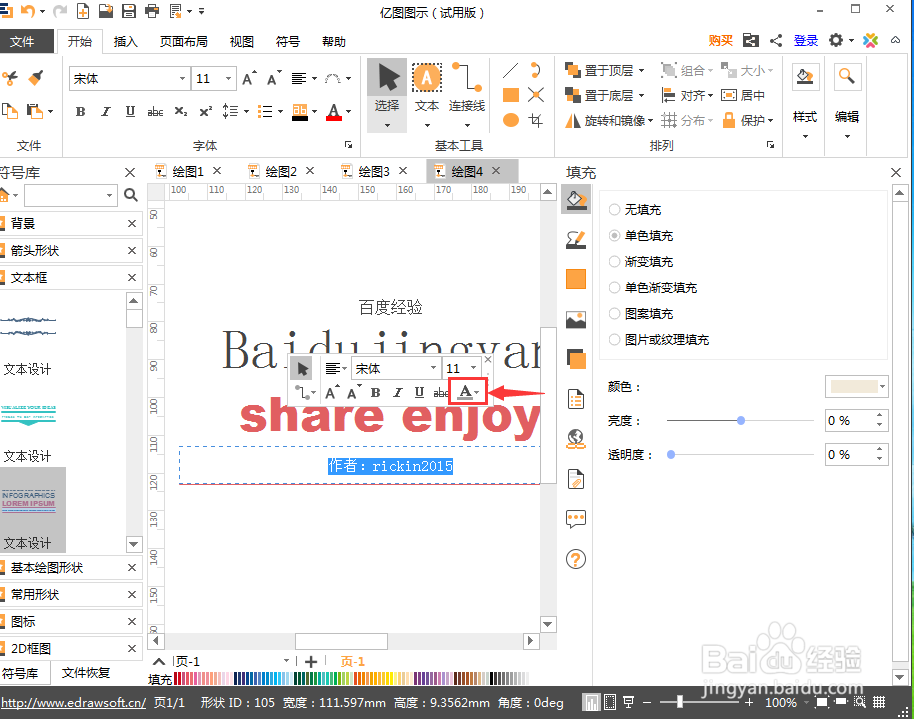This screenshot has height=719, width=914.
Task: Open the line style panel icon
Action: coord(576,239)
